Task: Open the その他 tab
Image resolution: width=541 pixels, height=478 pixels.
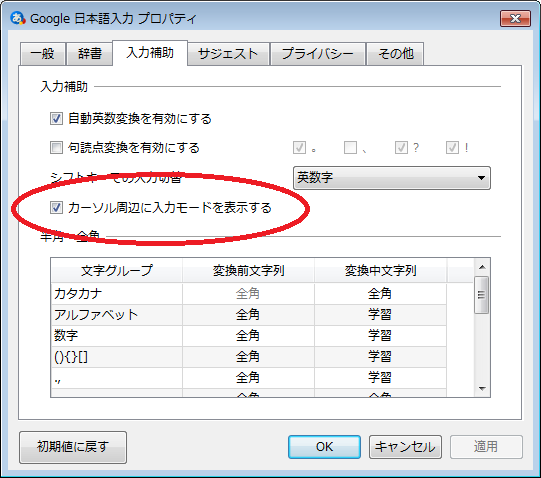Action: (395, 54)
